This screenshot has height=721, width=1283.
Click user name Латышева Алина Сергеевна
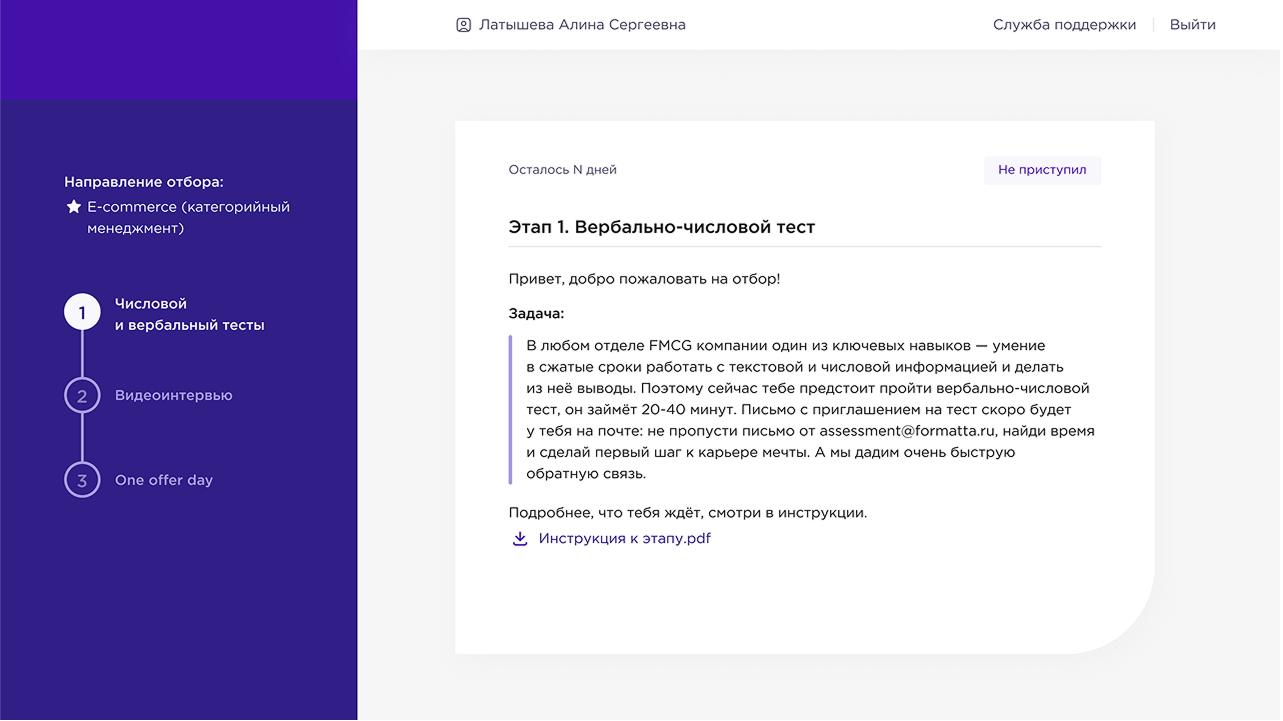tap(582, 25)
